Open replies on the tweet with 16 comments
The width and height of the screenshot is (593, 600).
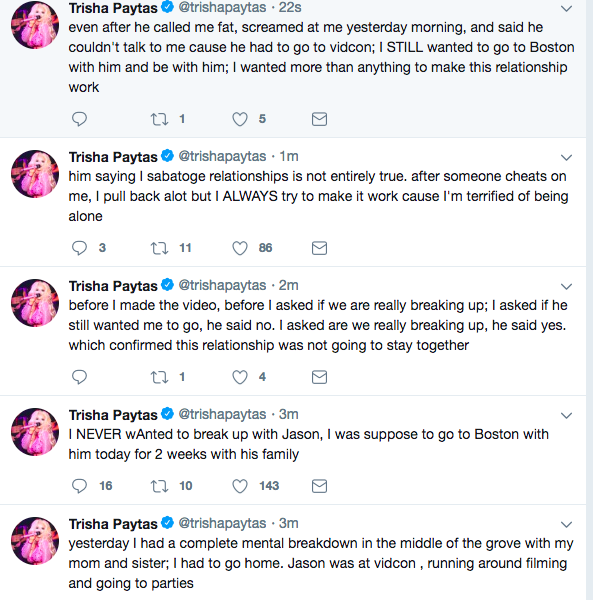coord(80,486)
